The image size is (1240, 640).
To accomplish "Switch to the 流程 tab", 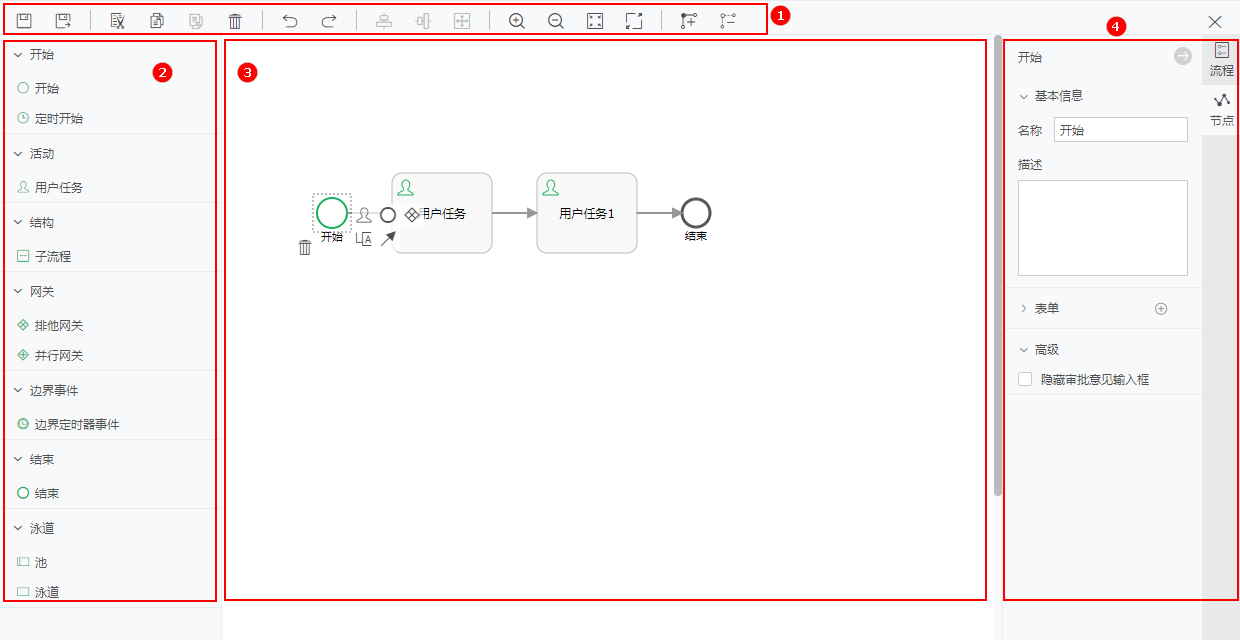I will 1221,60.
